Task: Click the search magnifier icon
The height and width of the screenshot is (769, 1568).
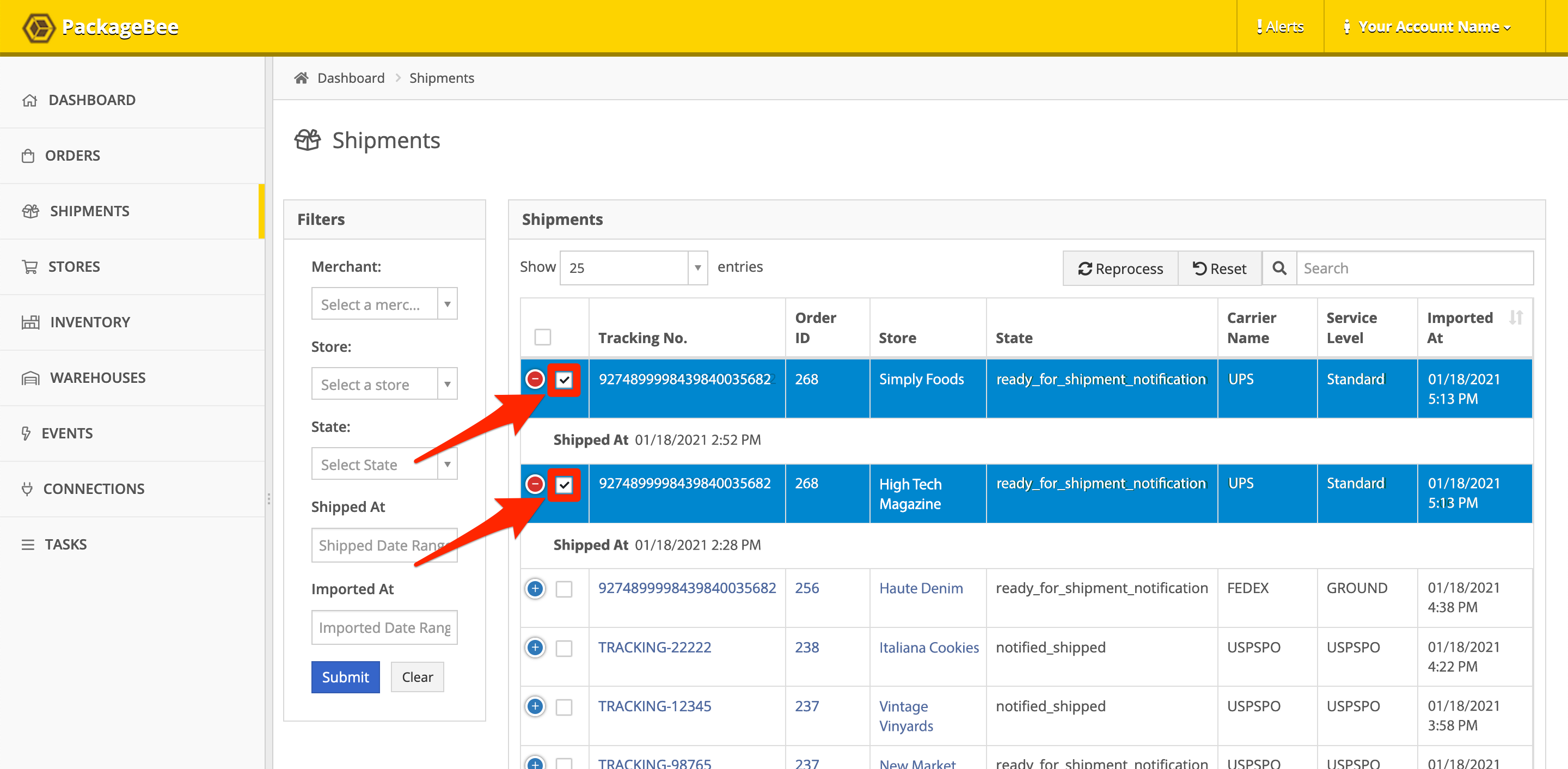Action: [1279, 268]
